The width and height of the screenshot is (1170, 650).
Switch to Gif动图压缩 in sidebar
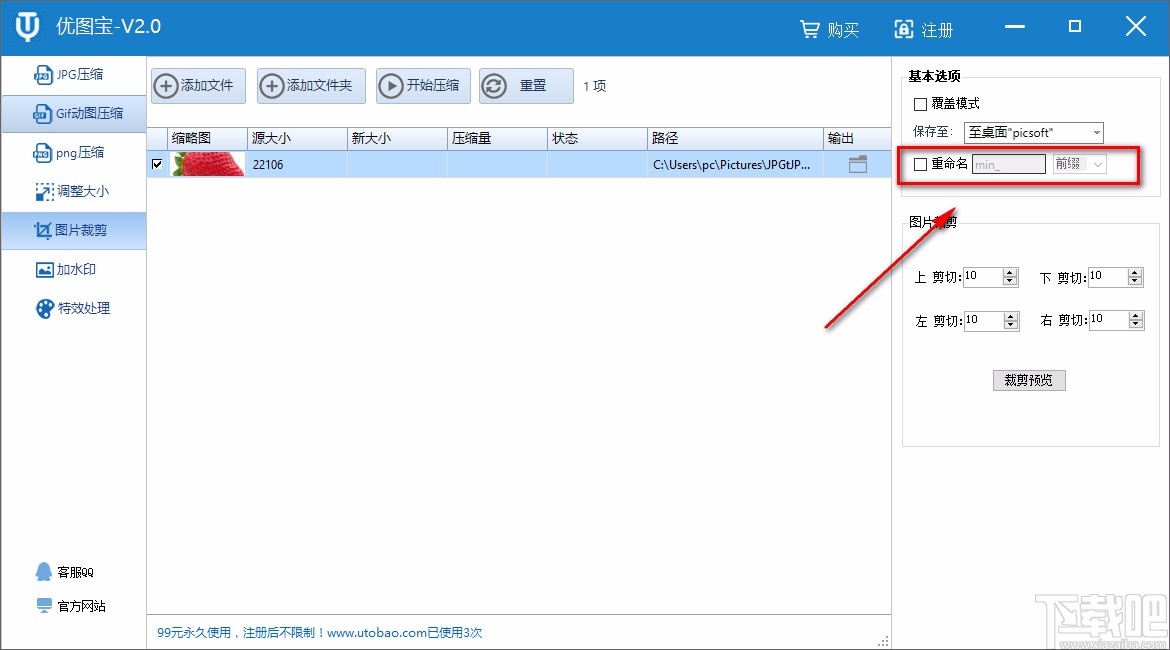73,113
